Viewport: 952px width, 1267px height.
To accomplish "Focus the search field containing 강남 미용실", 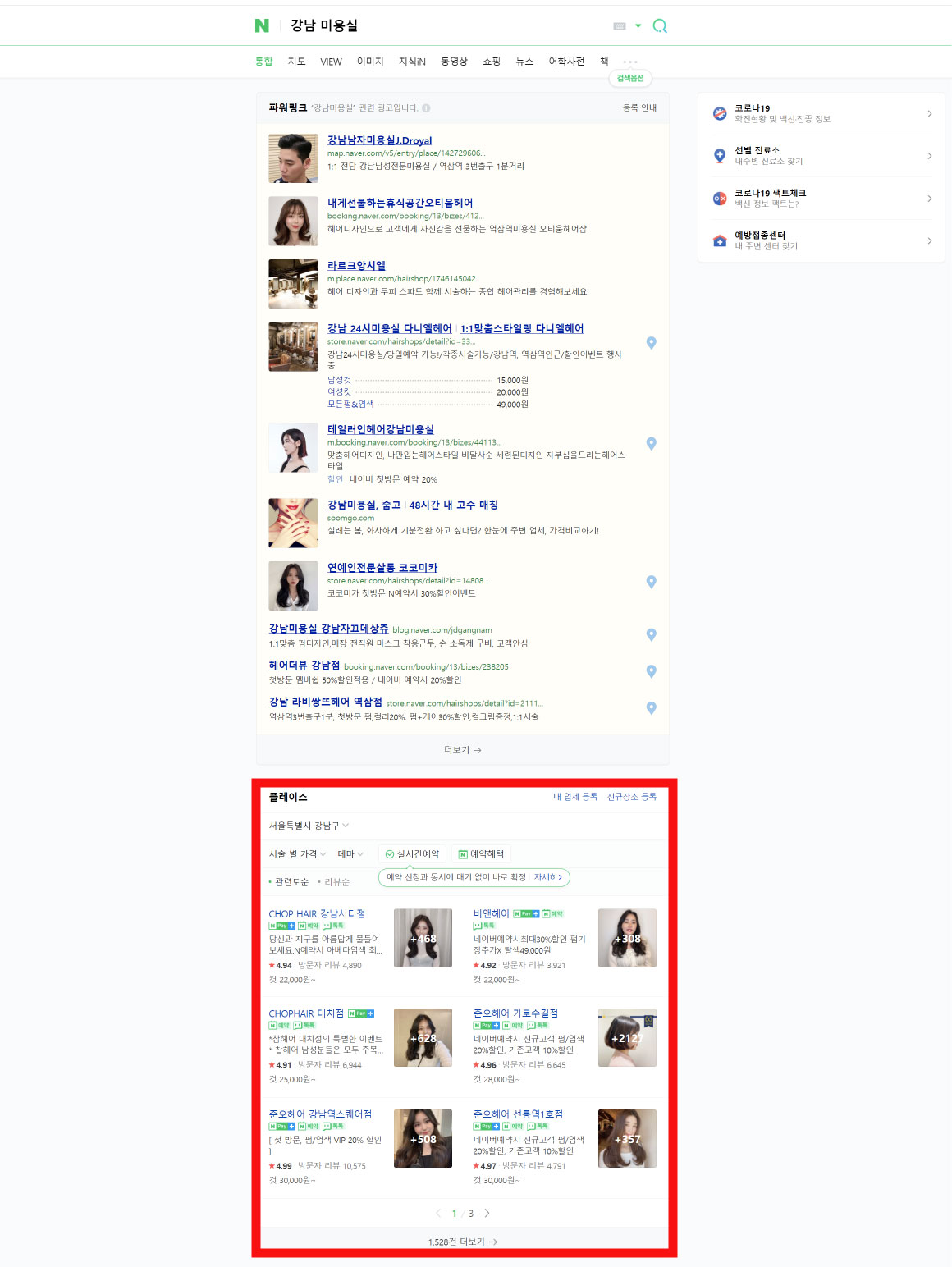I will coord(443,25).
